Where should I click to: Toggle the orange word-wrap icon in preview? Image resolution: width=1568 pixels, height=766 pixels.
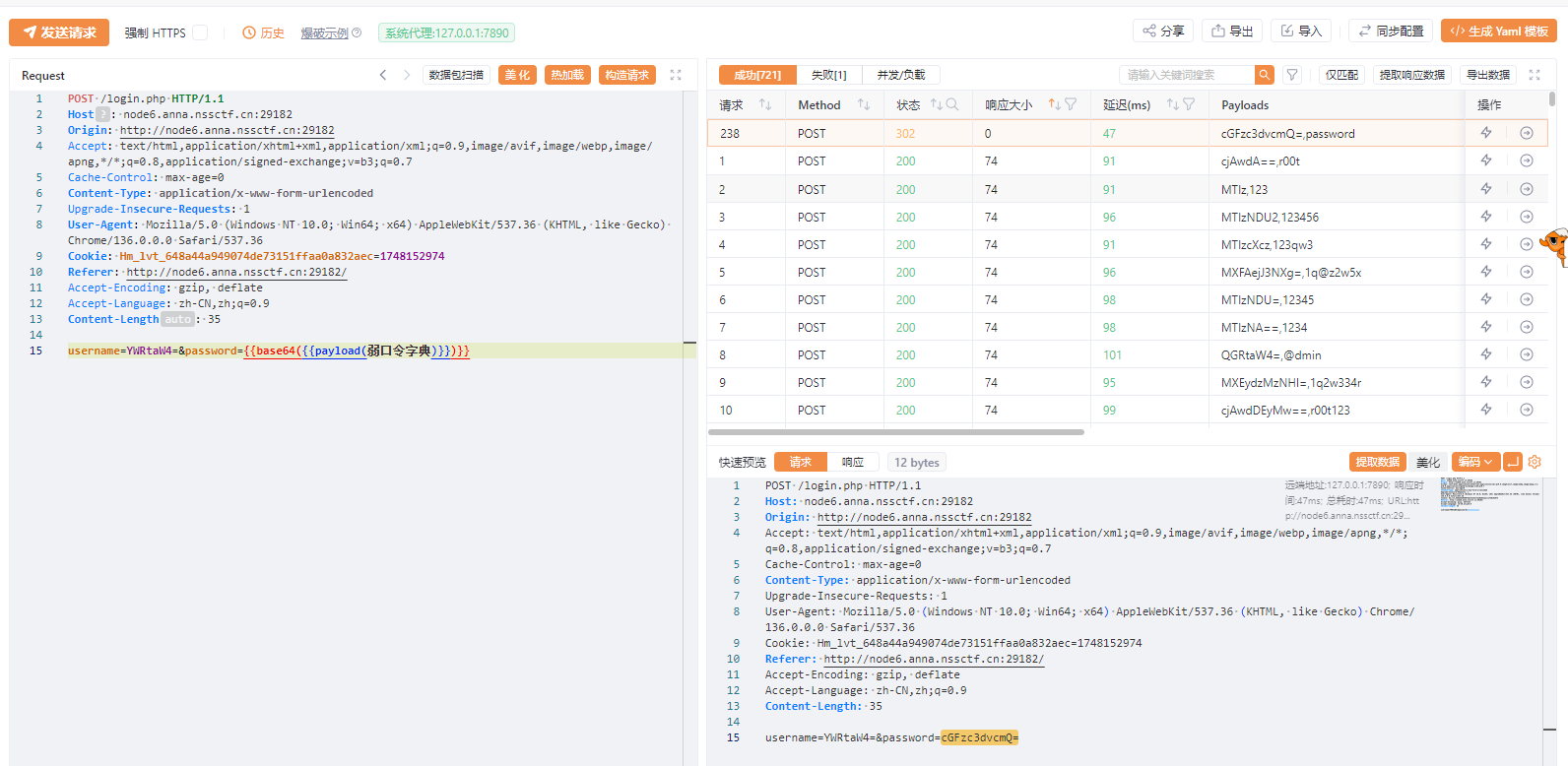coord(1513,462)
